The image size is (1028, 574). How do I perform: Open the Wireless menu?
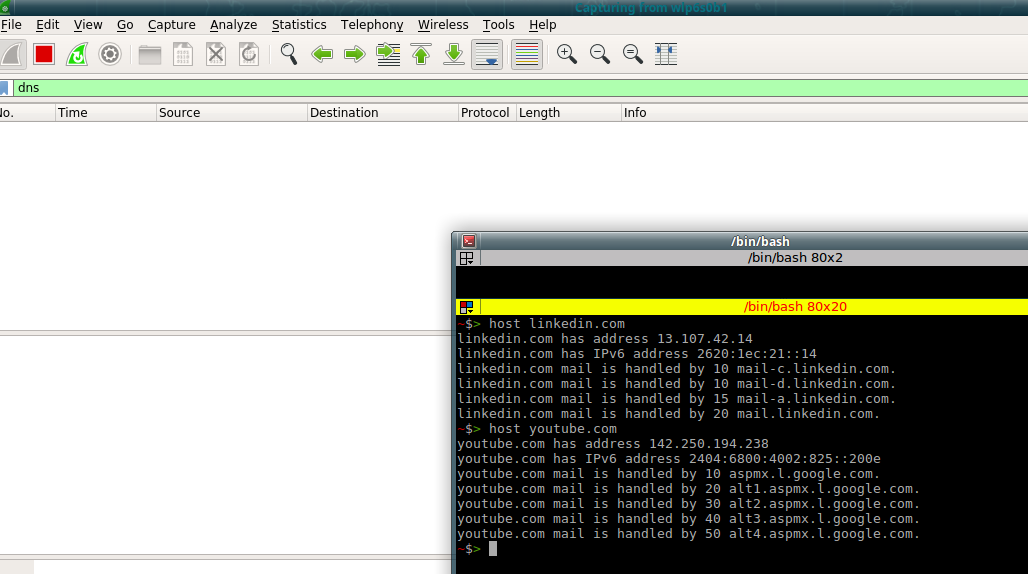[x=443, y=25]
